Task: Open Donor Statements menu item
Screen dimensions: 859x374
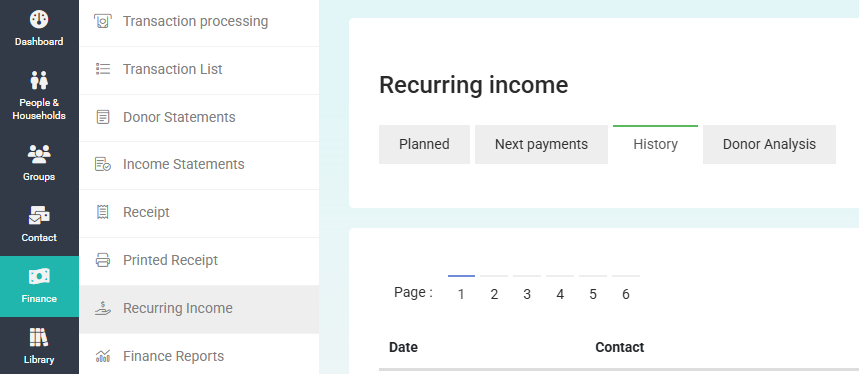Action: click(199, 117)
